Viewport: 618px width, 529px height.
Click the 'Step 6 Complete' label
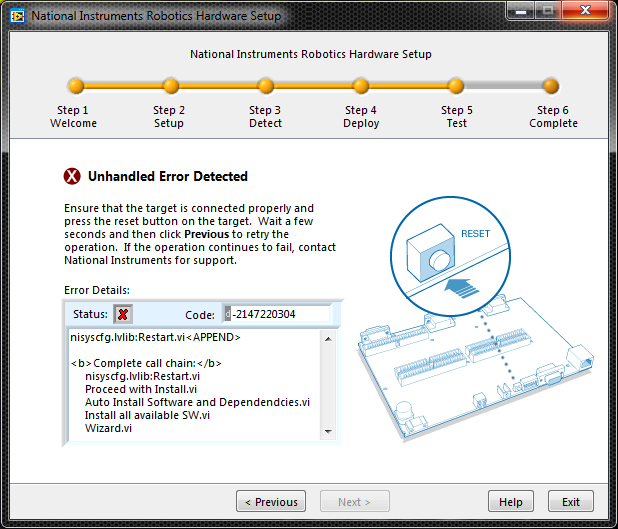click(553, 117)
